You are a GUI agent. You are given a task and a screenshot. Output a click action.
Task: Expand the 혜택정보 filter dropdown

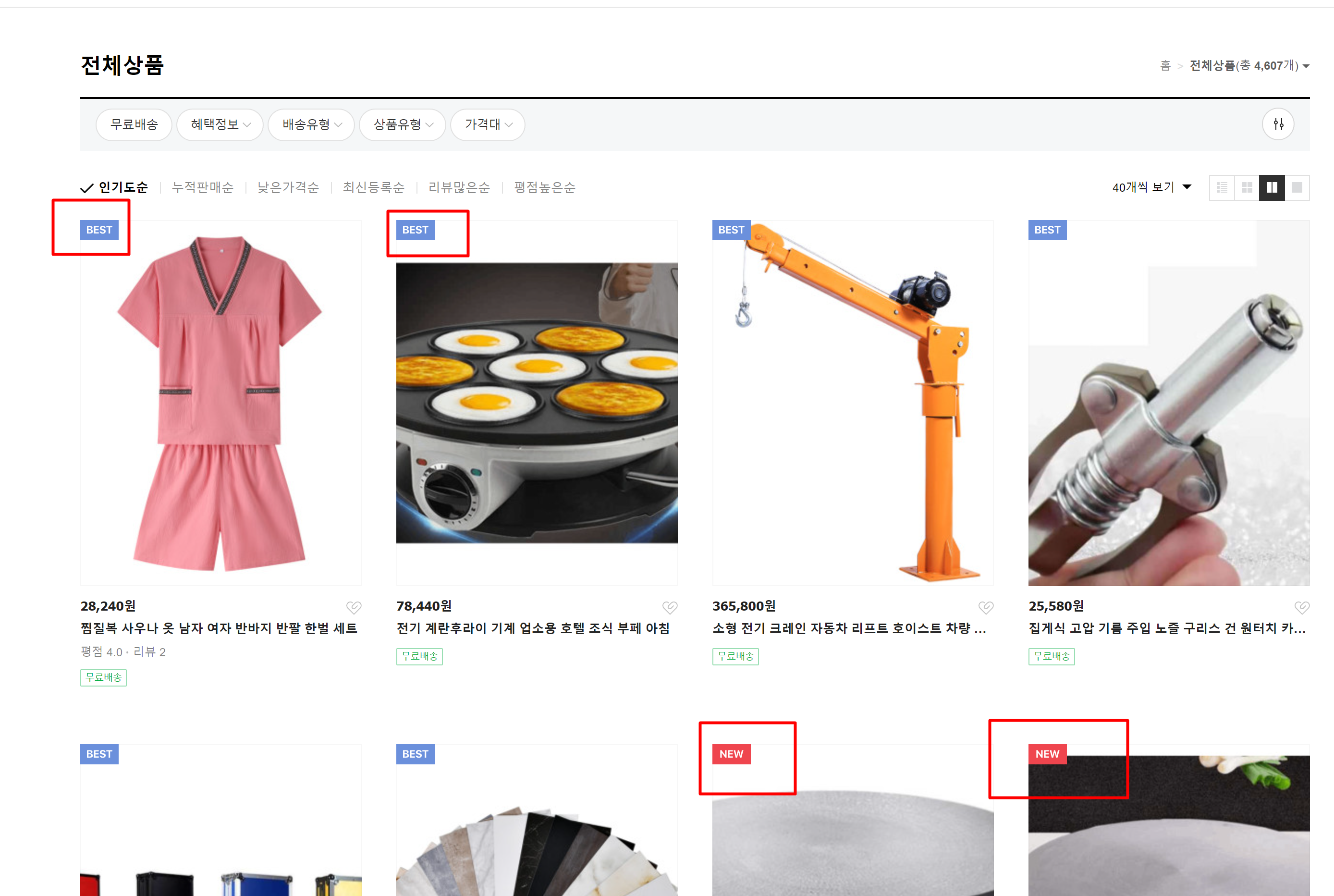pos(220,124)
